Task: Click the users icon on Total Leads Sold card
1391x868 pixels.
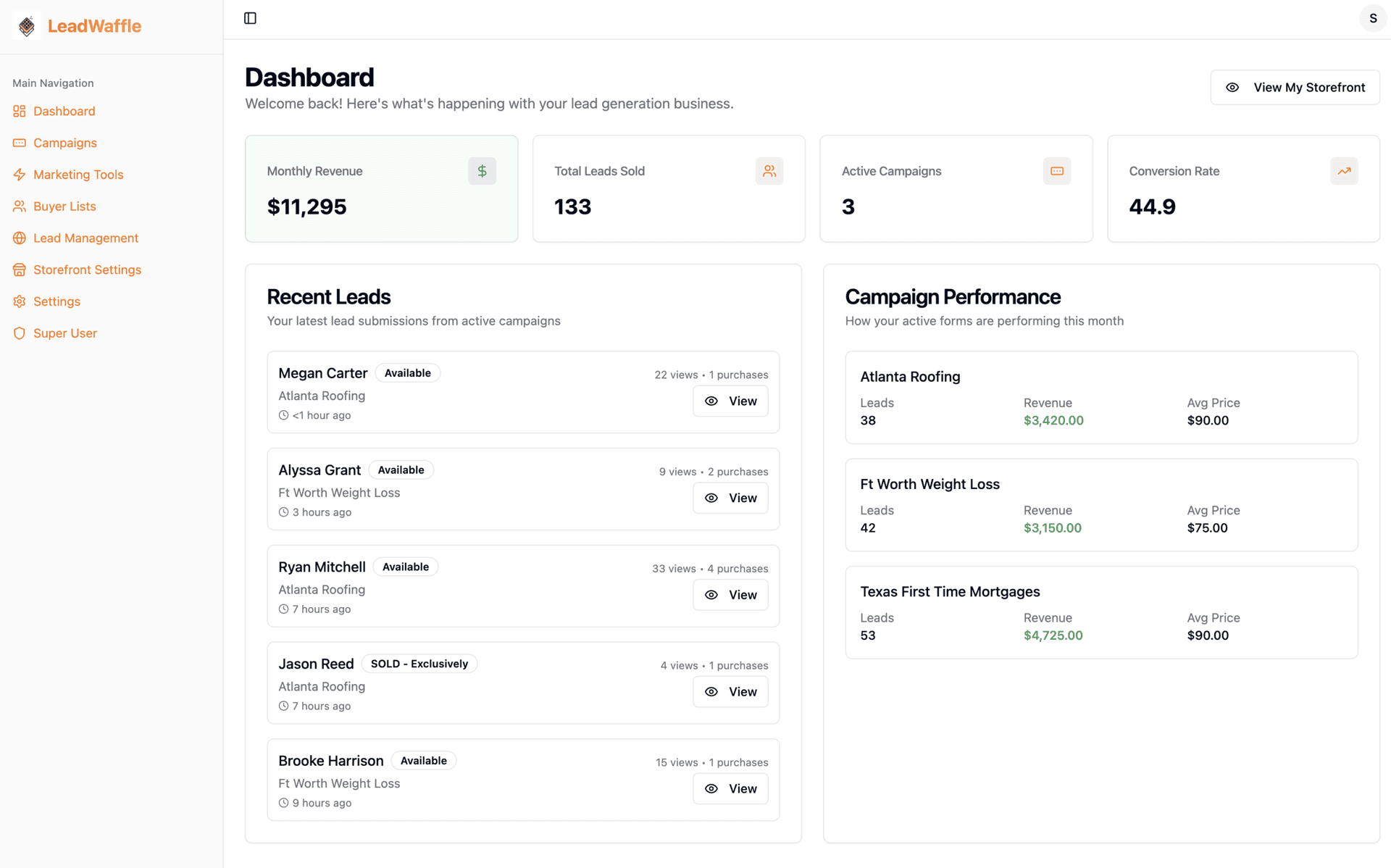Action: point(769,171)
